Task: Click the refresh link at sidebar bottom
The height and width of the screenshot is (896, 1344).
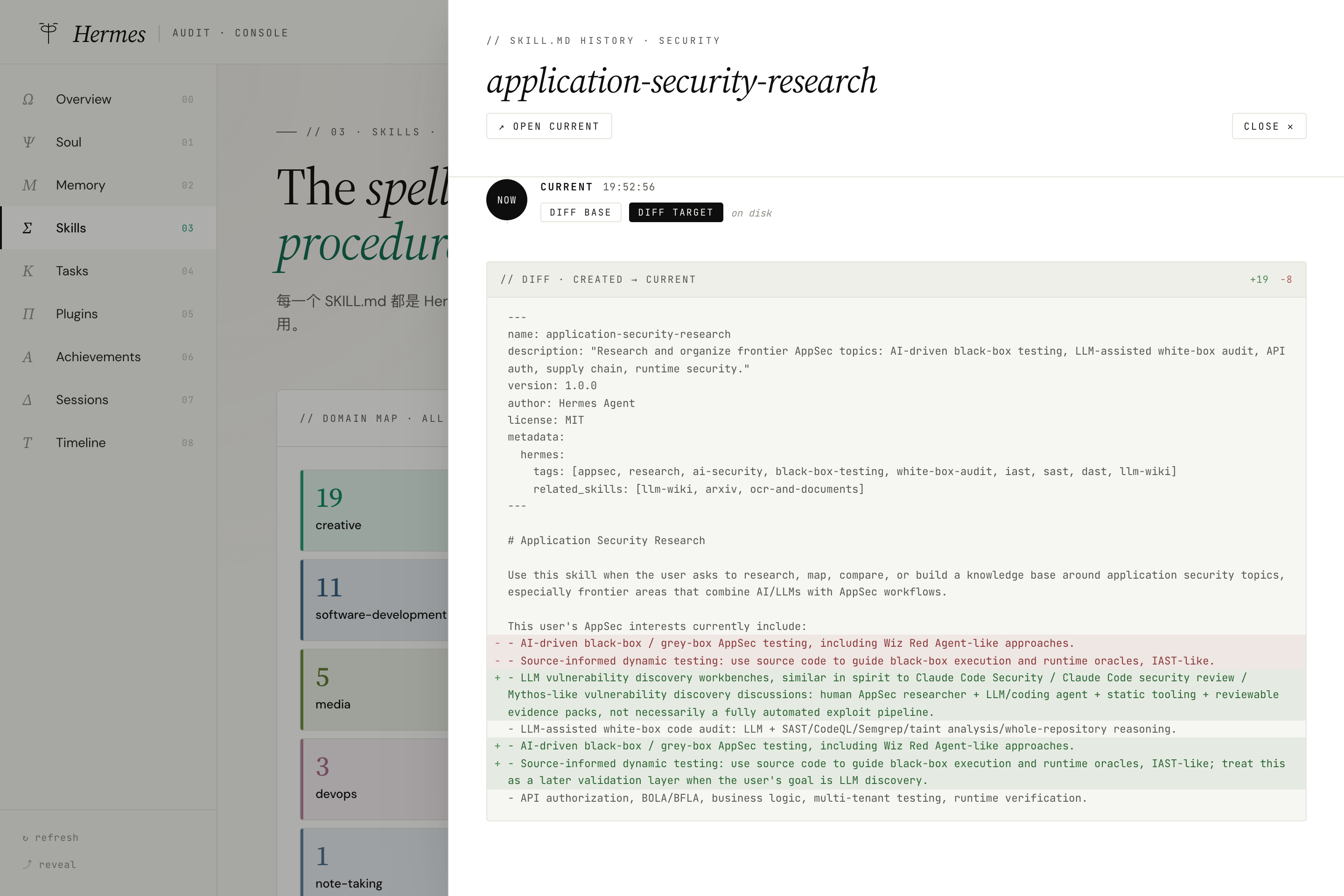Action: click(50, 838)
